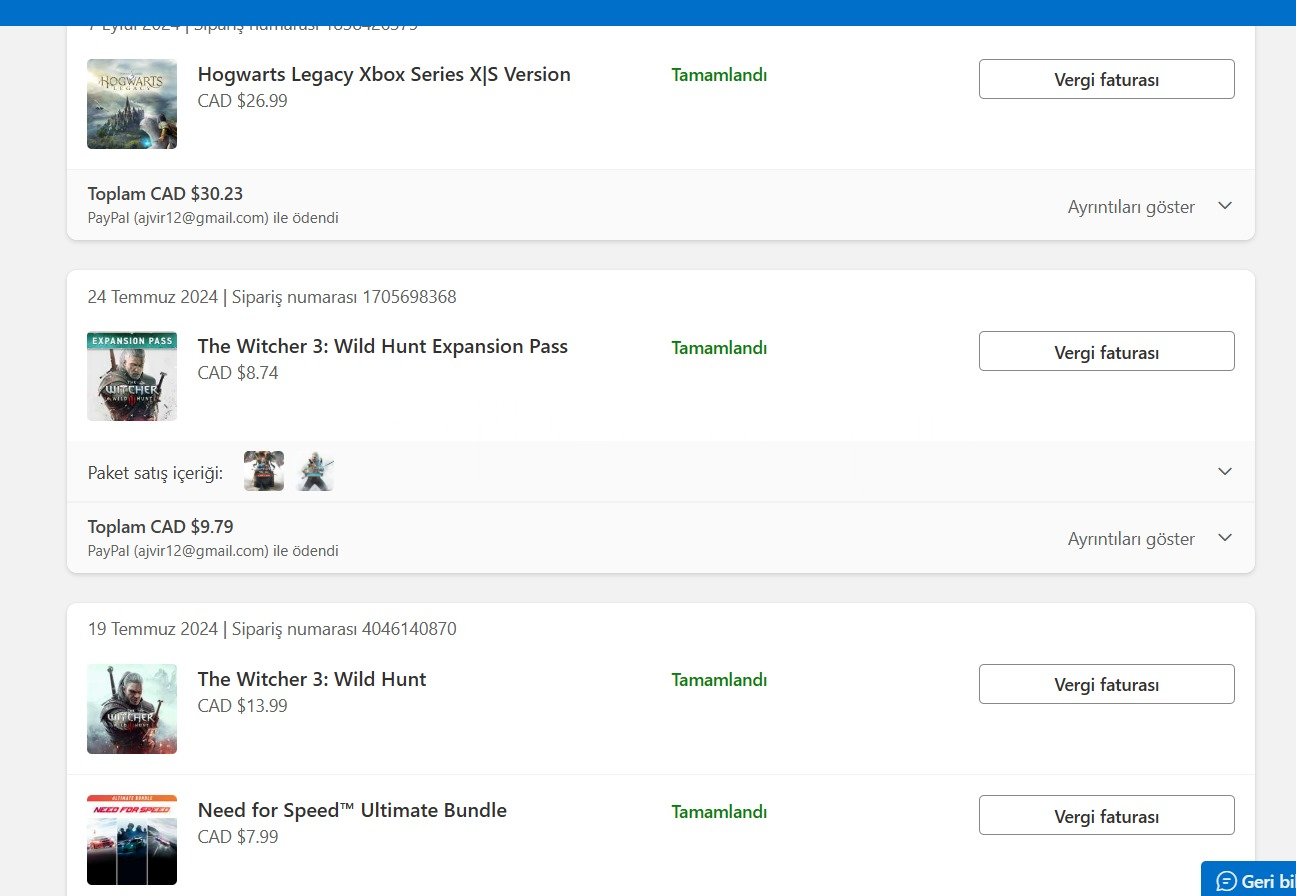Open The Witcher 3: Wild Hunt title link
Image resolution: width=1296 pixels, height=896 pixels.
(x=312, y=679)
